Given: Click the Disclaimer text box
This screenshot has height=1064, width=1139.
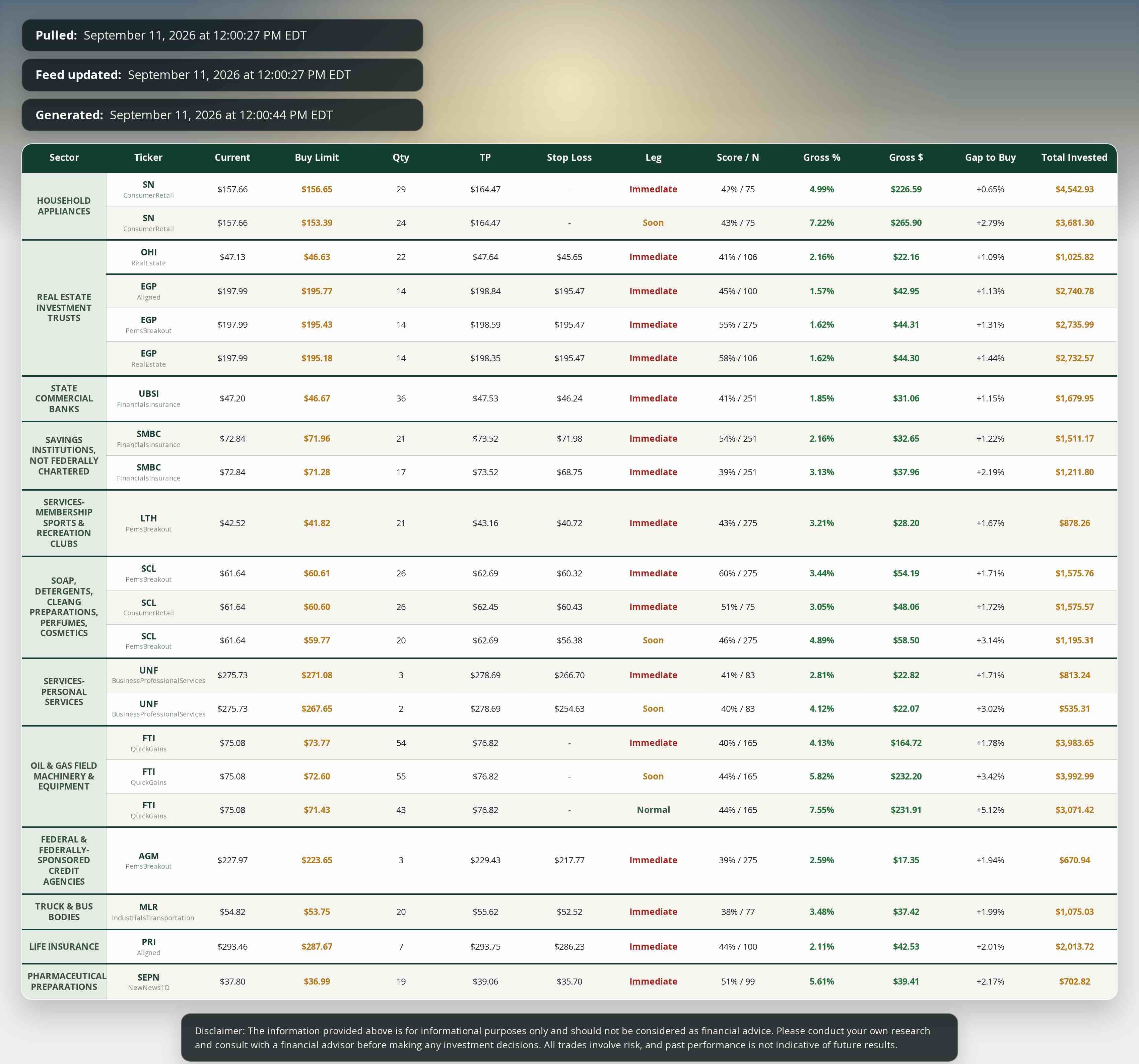Looking at the screenshot, I should [x=569, y=1038].
